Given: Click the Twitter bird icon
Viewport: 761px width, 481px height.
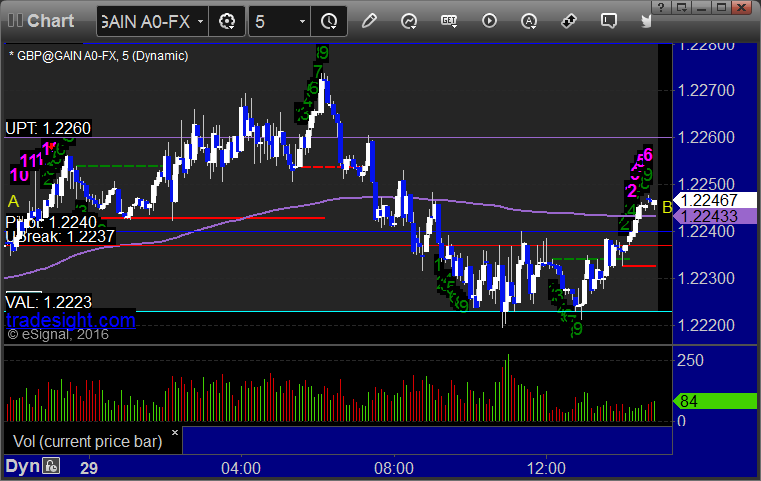Looking at the screenshot, I should point(646,21).
